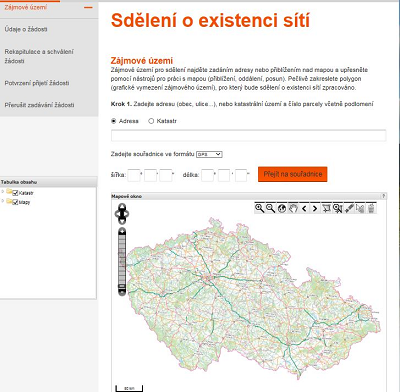
Task: Open map window help question mark
Action: [x=383, y=196]
